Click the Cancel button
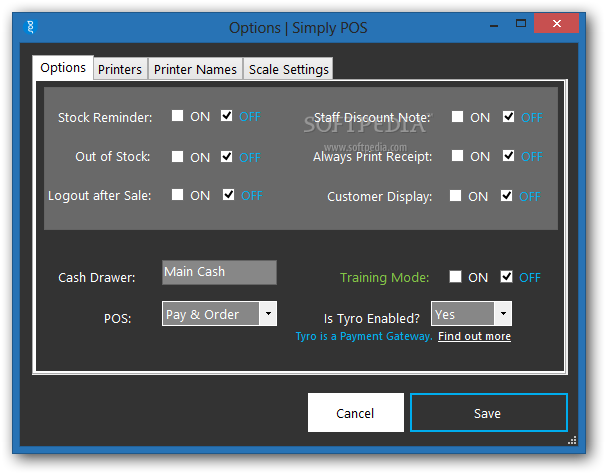Viewport: 606px width, 474px height. (x=356, y=413)
